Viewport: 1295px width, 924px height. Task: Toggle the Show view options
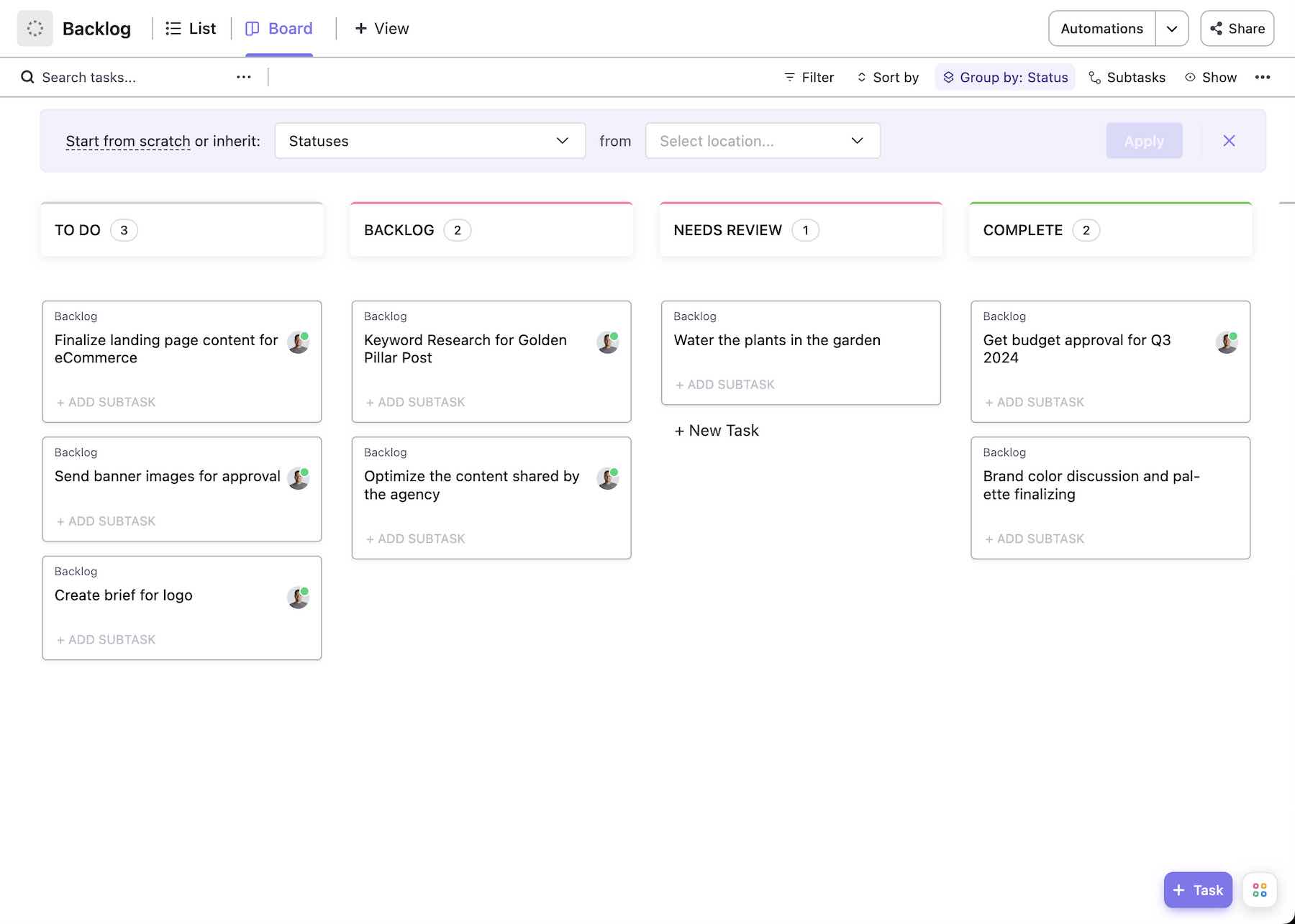(x=1211, y=77)
